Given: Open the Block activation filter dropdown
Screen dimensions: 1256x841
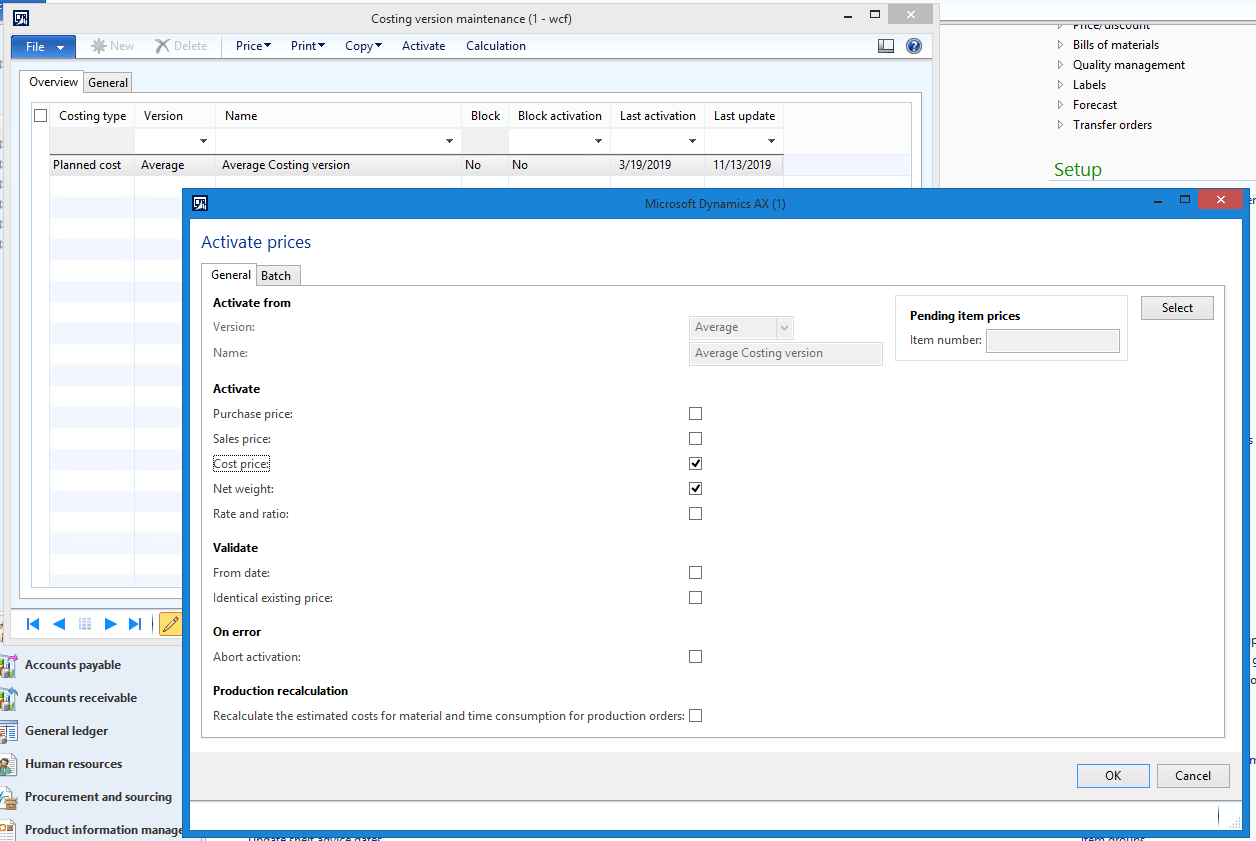Looking at the screenshot, I should [x=599, y=141].
